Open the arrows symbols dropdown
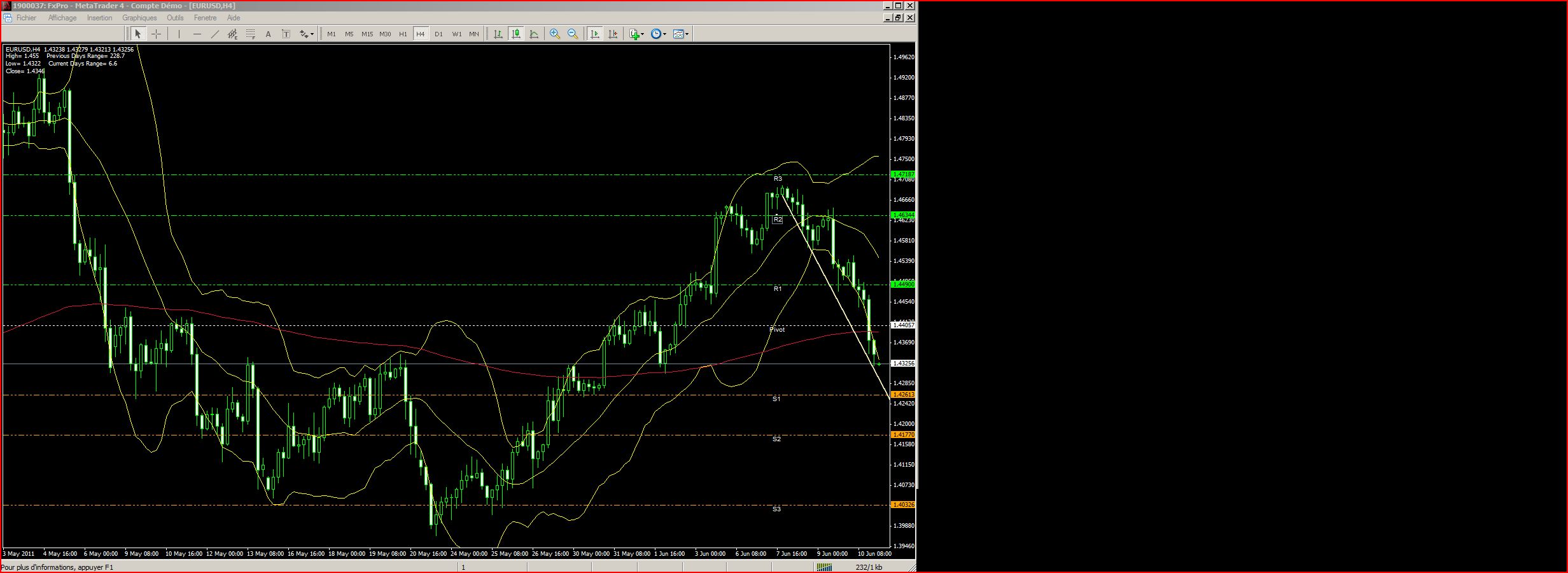The image size is (1568, 573). tap(307, 34)
